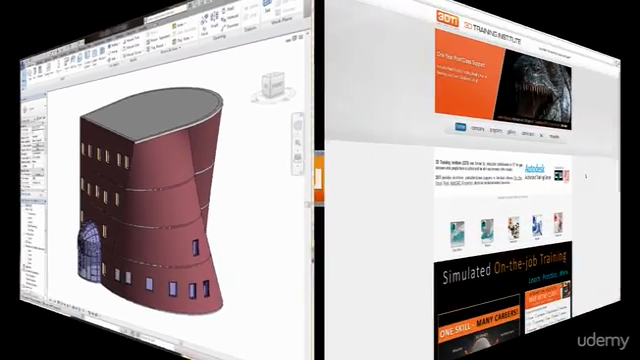Select the Window tool in Build panel
Image resolution: width=640 pixels, height=360 pixels.
40,71
